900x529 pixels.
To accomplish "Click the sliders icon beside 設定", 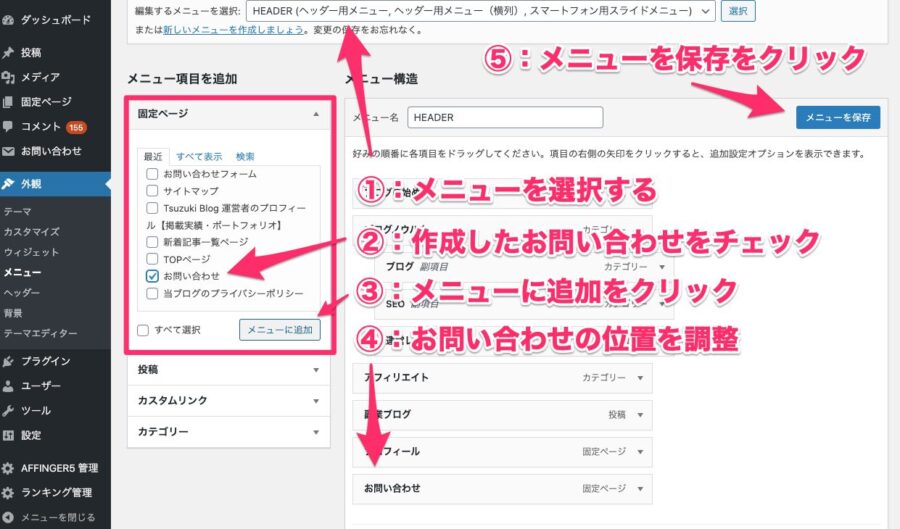I will [x=7, y=435].
